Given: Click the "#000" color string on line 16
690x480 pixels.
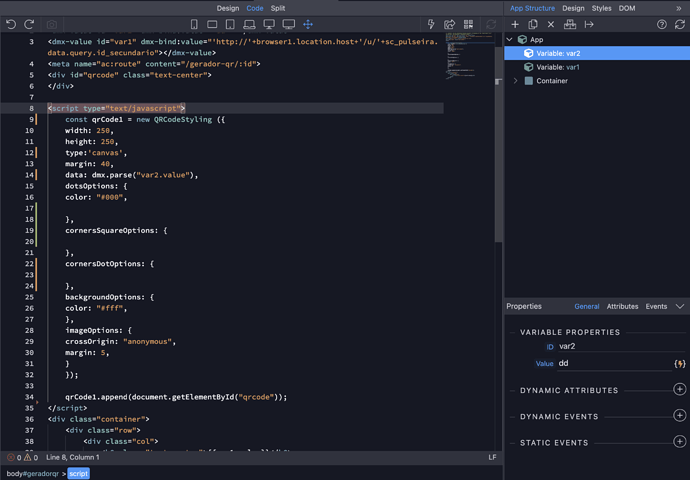Looking at the screenshot, I should point(109,198).
